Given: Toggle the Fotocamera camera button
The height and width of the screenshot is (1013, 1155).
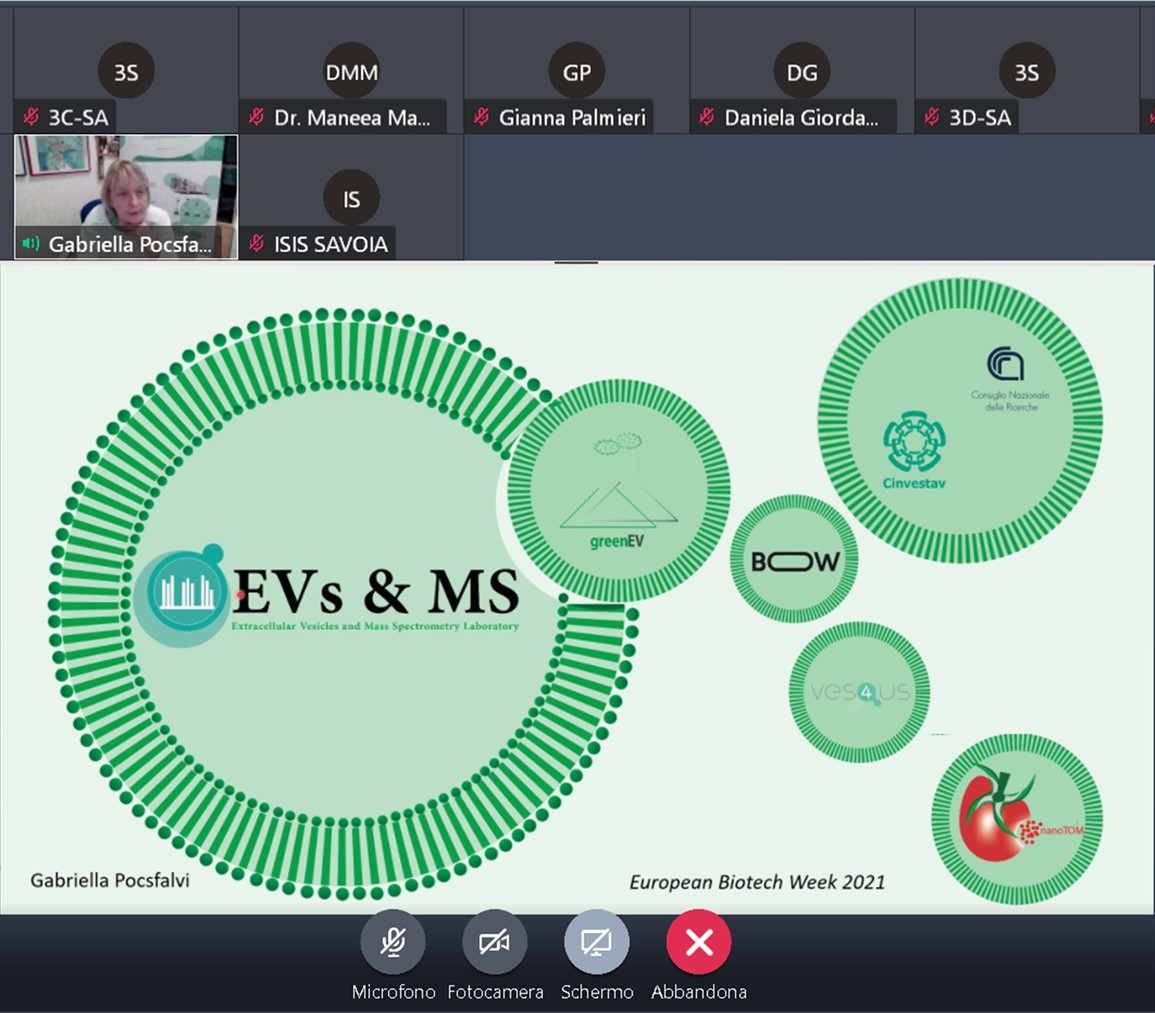Looking at the screenshot, I should coord(495,942).
